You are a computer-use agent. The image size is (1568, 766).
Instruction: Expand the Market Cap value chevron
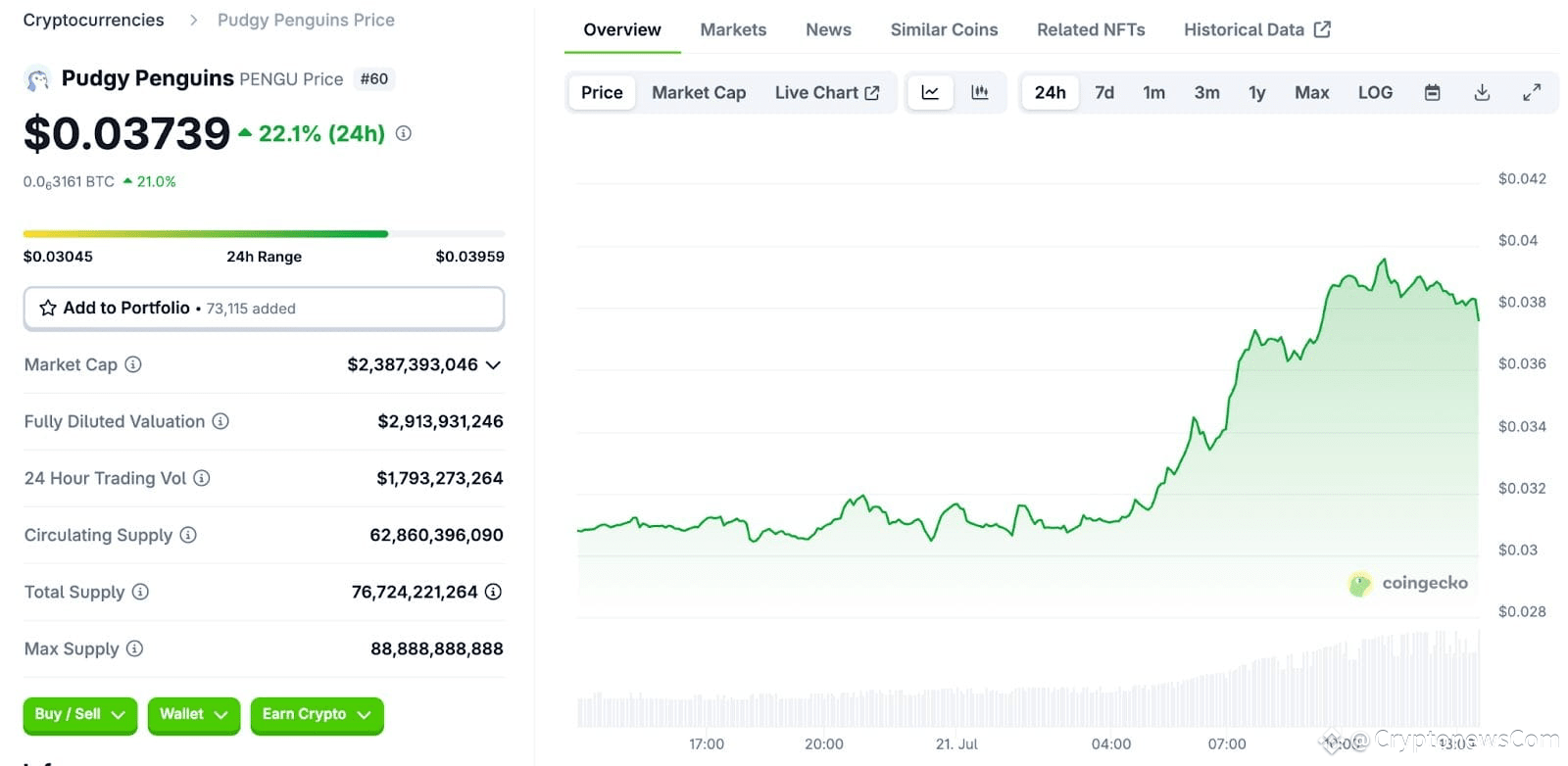point(494,365)
